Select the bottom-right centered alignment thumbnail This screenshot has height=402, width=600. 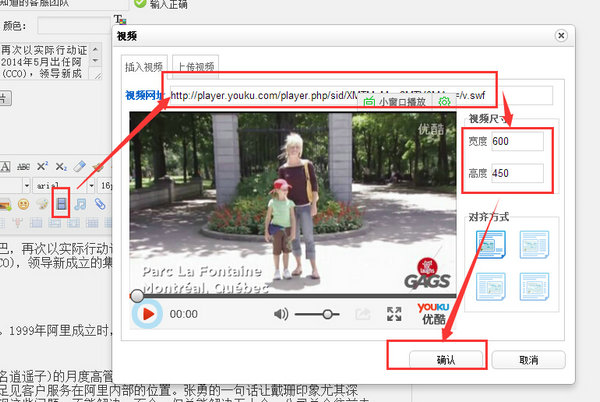coord(534,286)
